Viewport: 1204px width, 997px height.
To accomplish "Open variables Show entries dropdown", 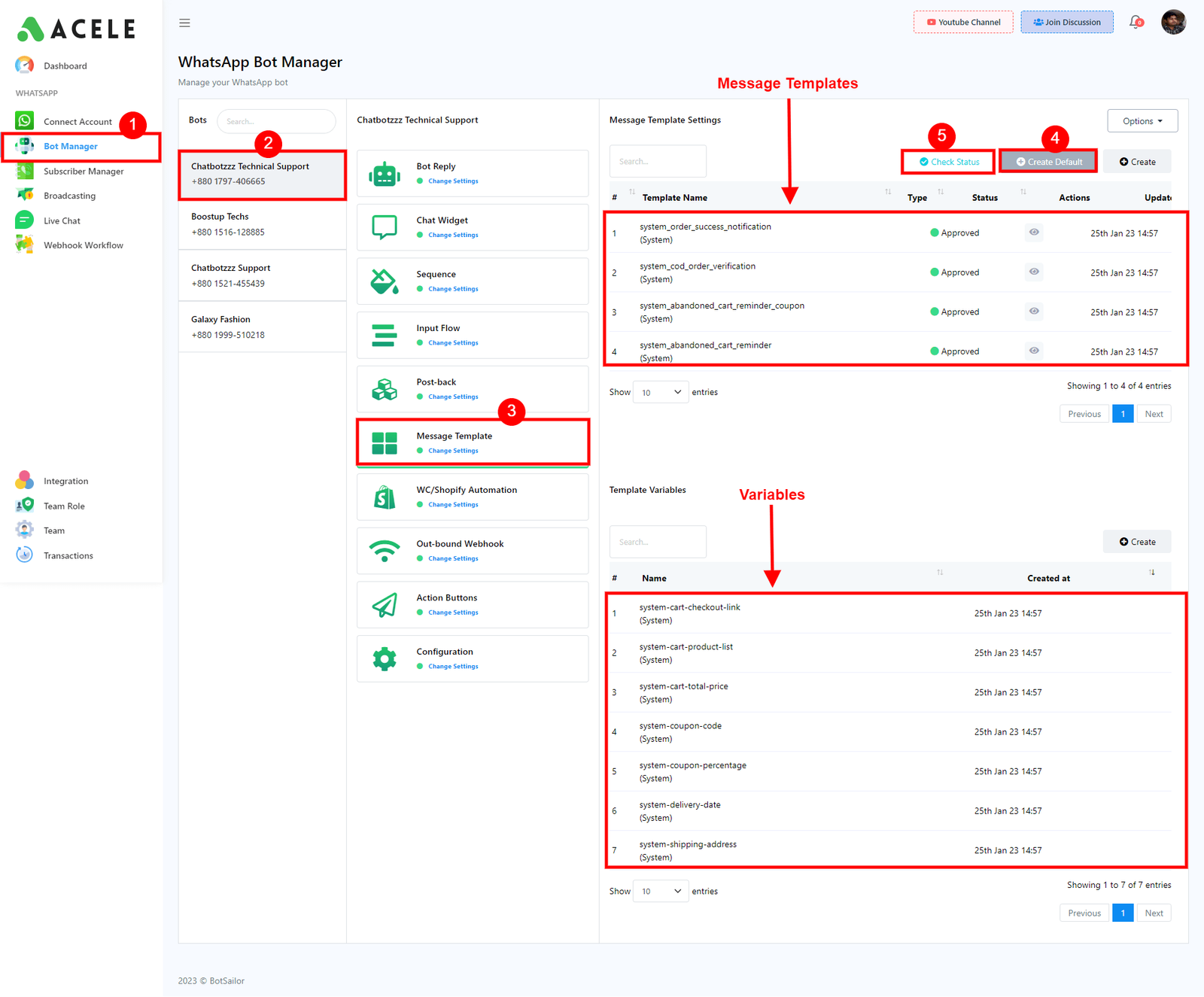I will pos(661,891).
